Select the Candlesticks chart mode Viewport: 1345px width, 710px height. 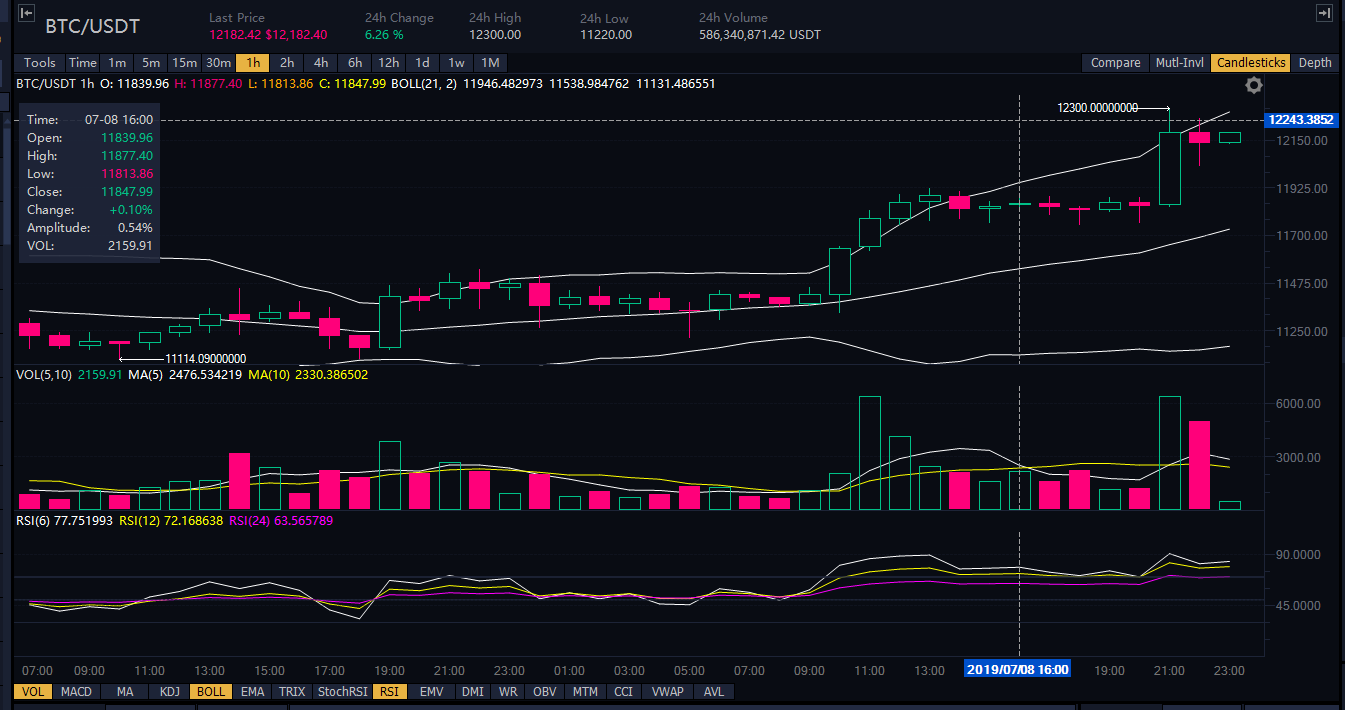click(x=1250, y=63)
